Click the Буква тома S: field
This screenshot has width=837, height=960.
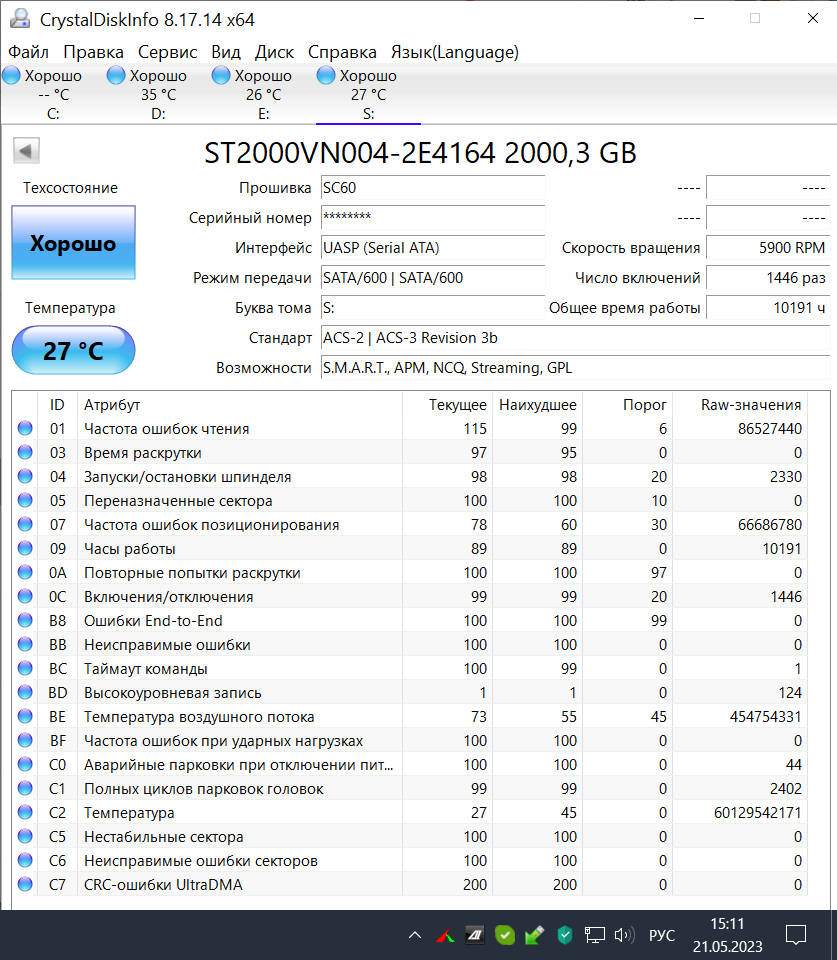coord(433,307)
